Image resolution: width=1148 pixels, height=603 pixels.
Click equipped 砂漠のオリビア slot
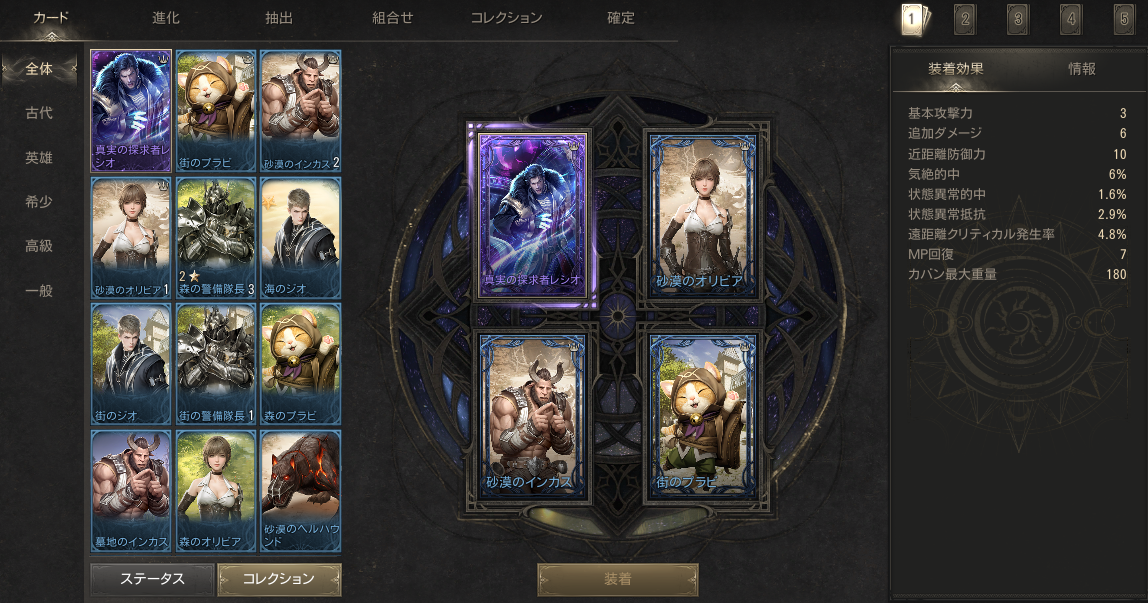[x=702, y=215]
